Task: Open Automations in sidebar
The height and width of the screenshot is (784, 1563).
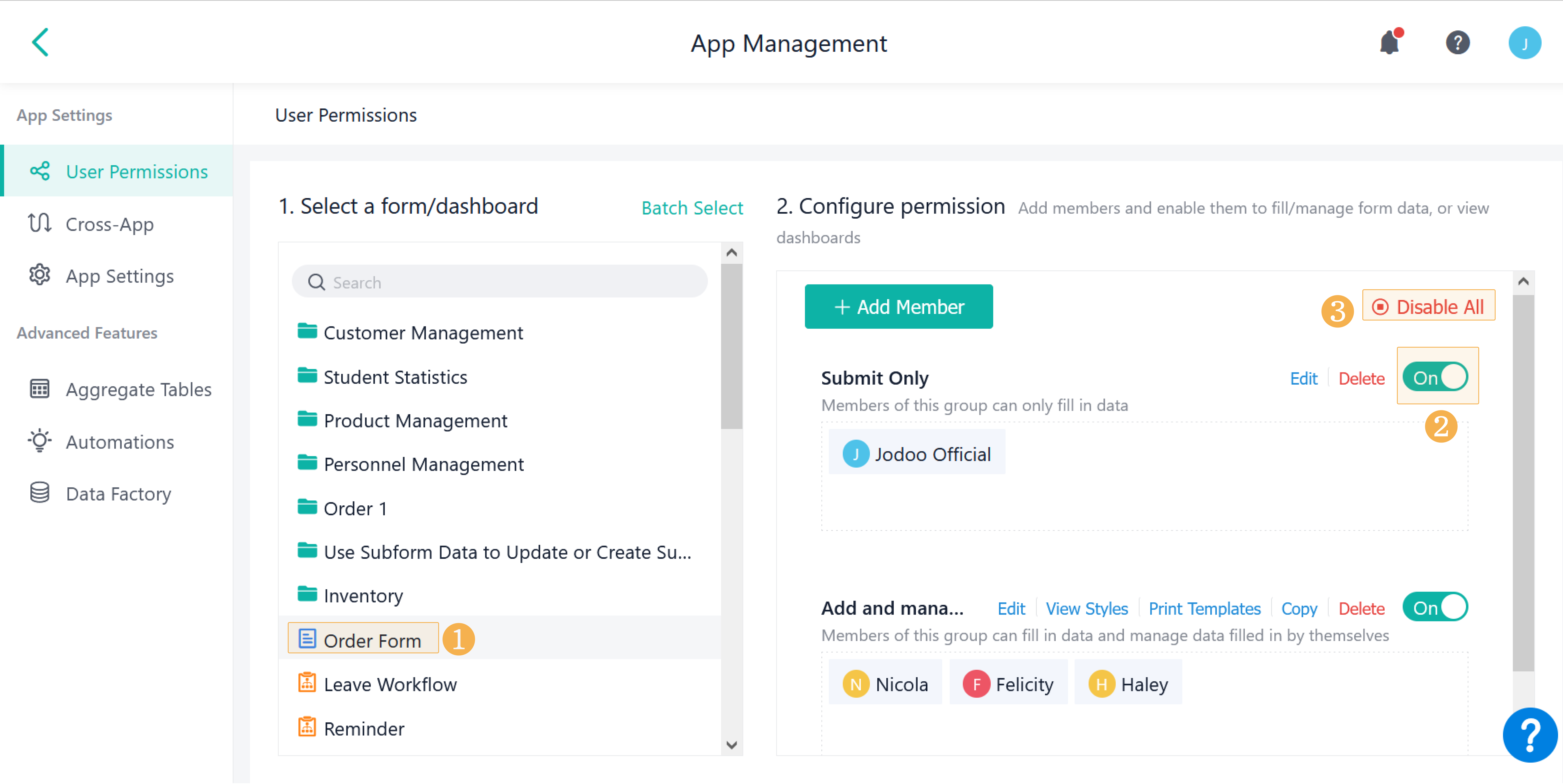Action: [120, 442]
